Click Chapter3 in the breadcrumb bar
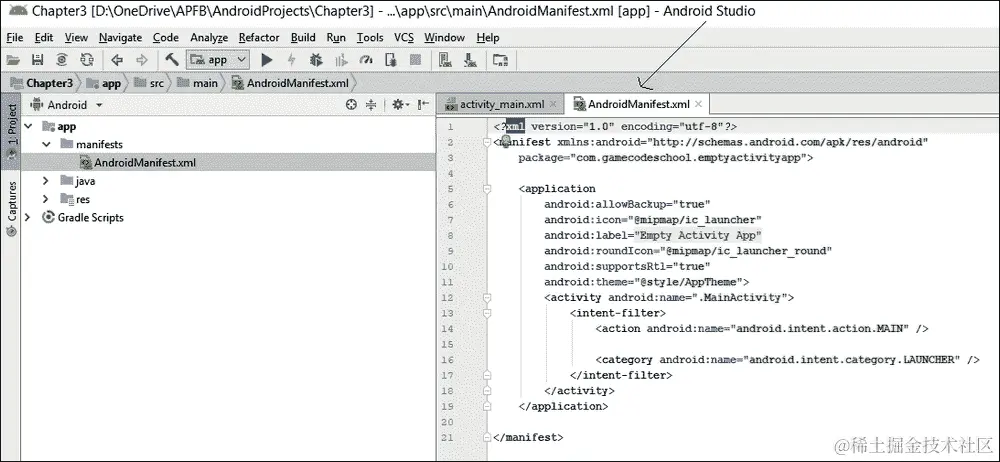 click(x=42, y=83)
